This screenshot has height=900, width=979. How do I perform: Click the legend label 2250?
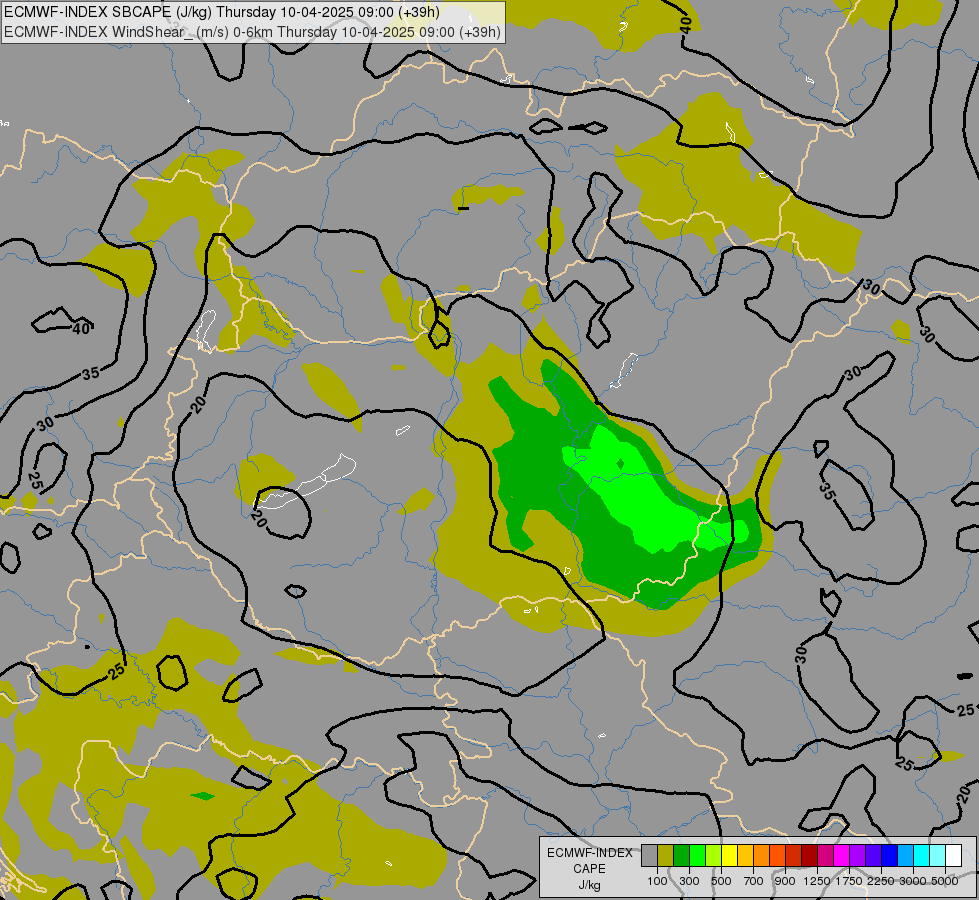coord(881,881)
